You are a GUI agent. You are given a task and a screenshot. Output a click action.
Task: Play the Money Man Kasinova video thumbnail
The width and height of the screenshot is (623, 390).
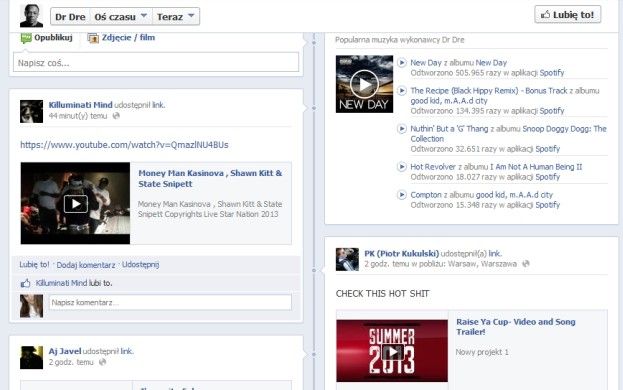(x=75, y=203)
